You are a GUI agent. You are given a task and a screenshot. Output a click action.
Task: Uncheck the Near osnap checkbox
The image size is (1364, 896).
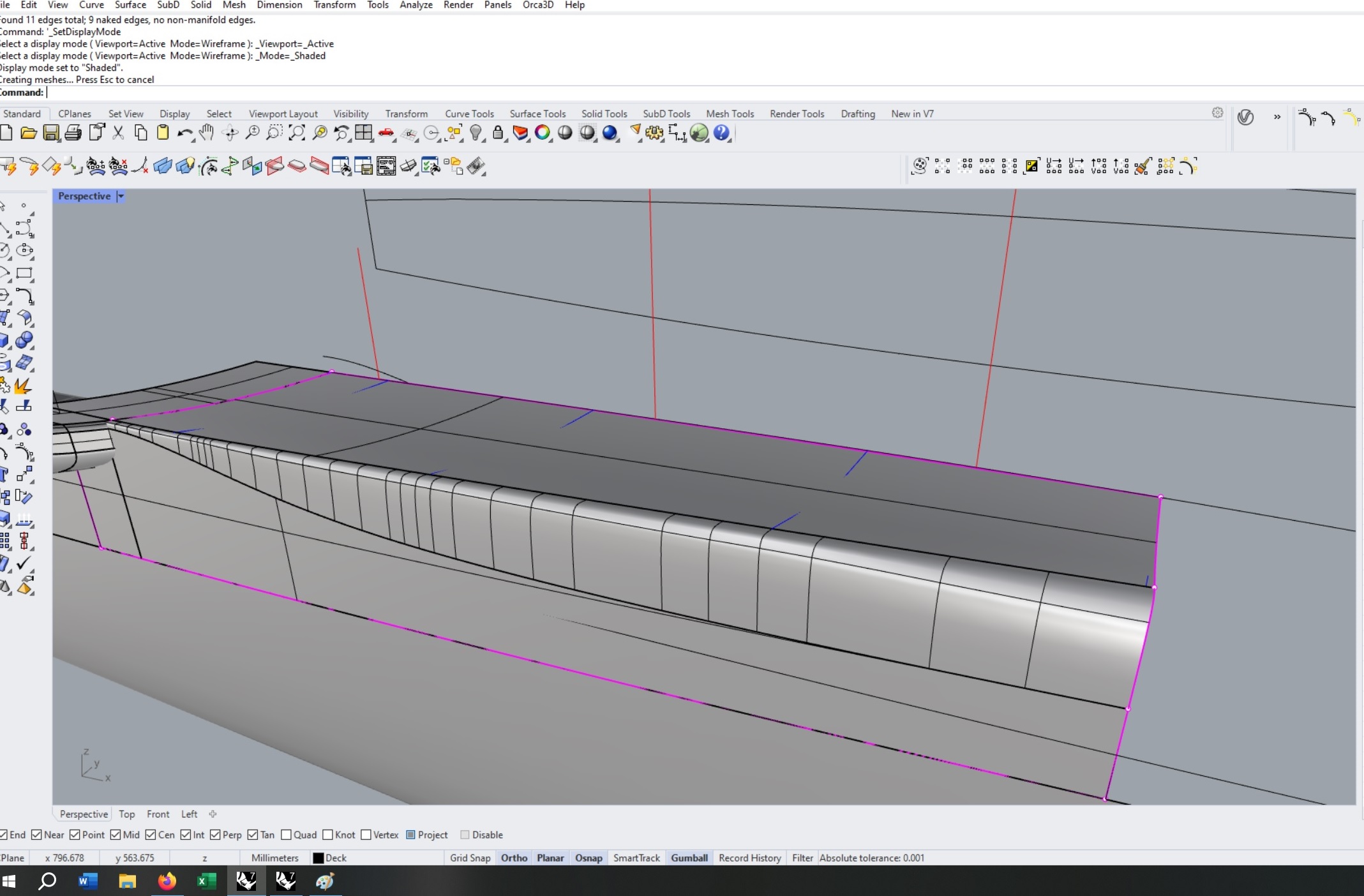click(36, 835)
